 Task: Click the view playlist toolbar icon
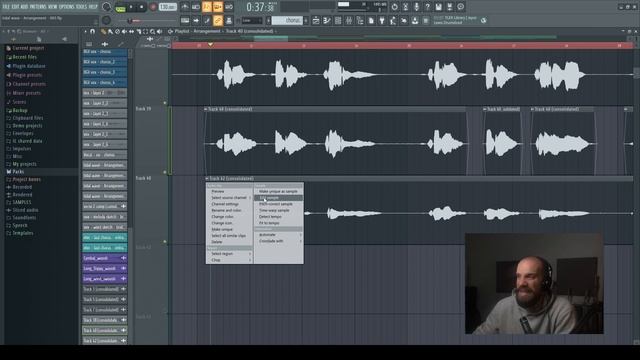316,20
